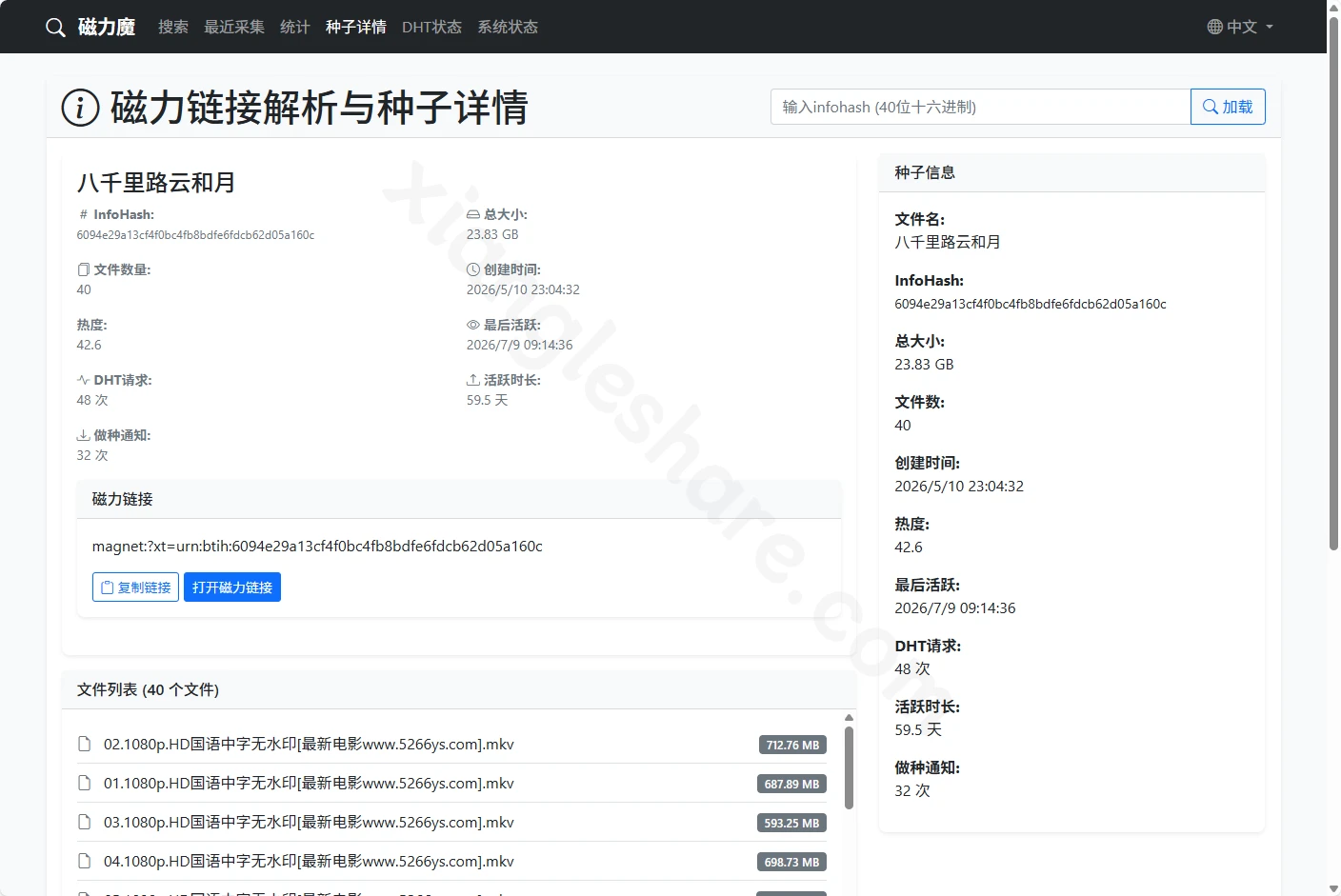Click the 打开磁力链接 button
Viewport: 1341px width, 896px height.
[x=232, y=587]
